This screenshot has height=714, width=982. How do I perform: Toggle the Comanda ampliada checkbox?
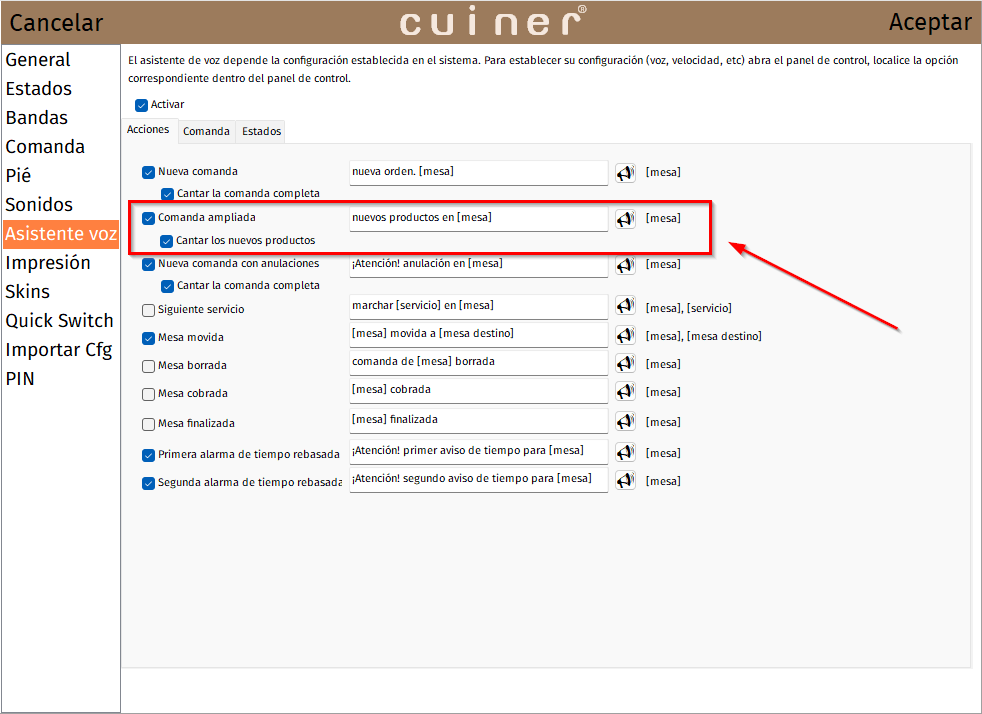[148, 218]
